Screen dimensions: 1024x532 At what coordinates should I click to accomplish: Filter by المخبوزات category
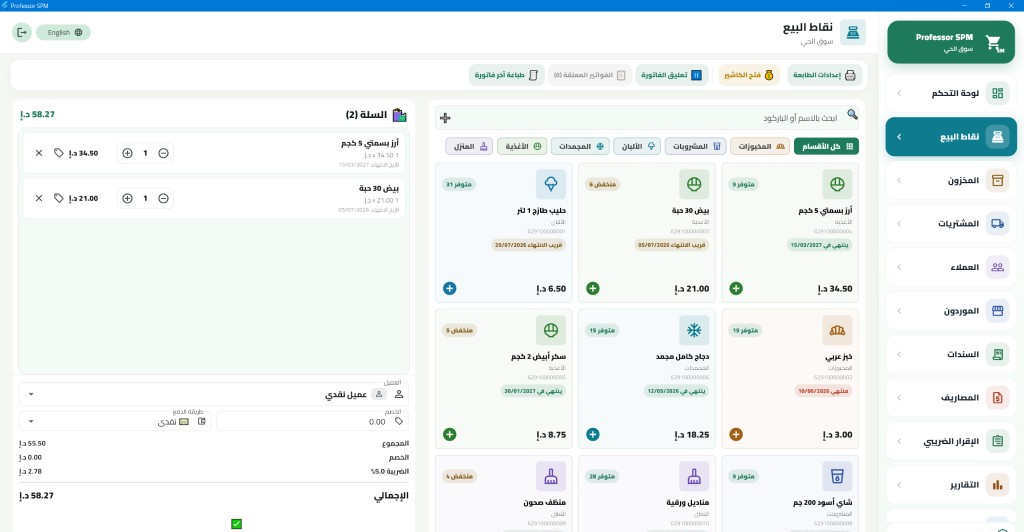(760, 146)
